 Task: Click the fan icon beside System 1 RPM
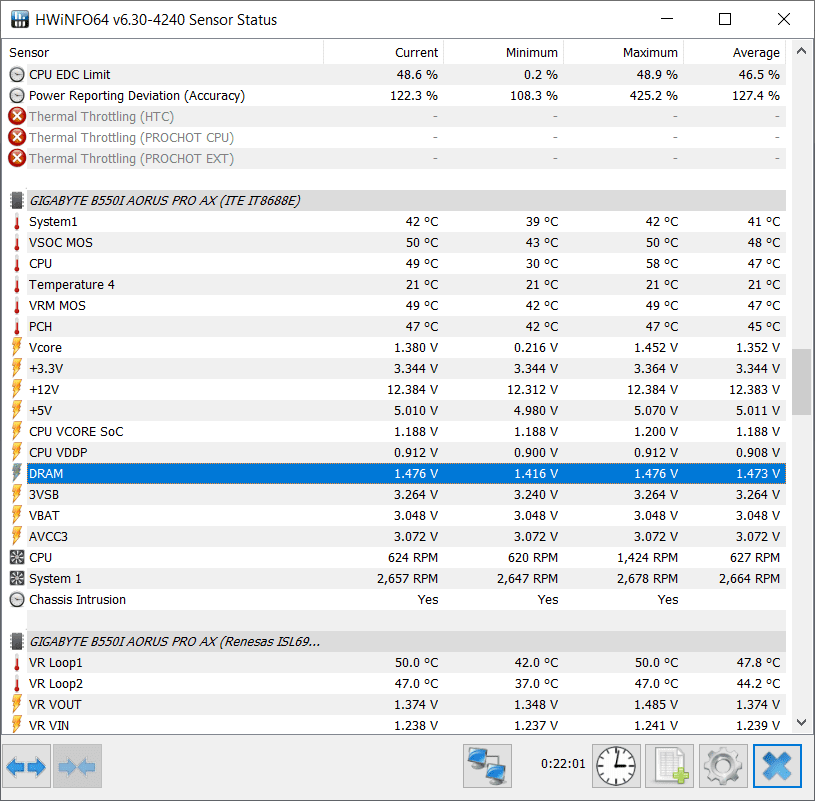[17, 578]
